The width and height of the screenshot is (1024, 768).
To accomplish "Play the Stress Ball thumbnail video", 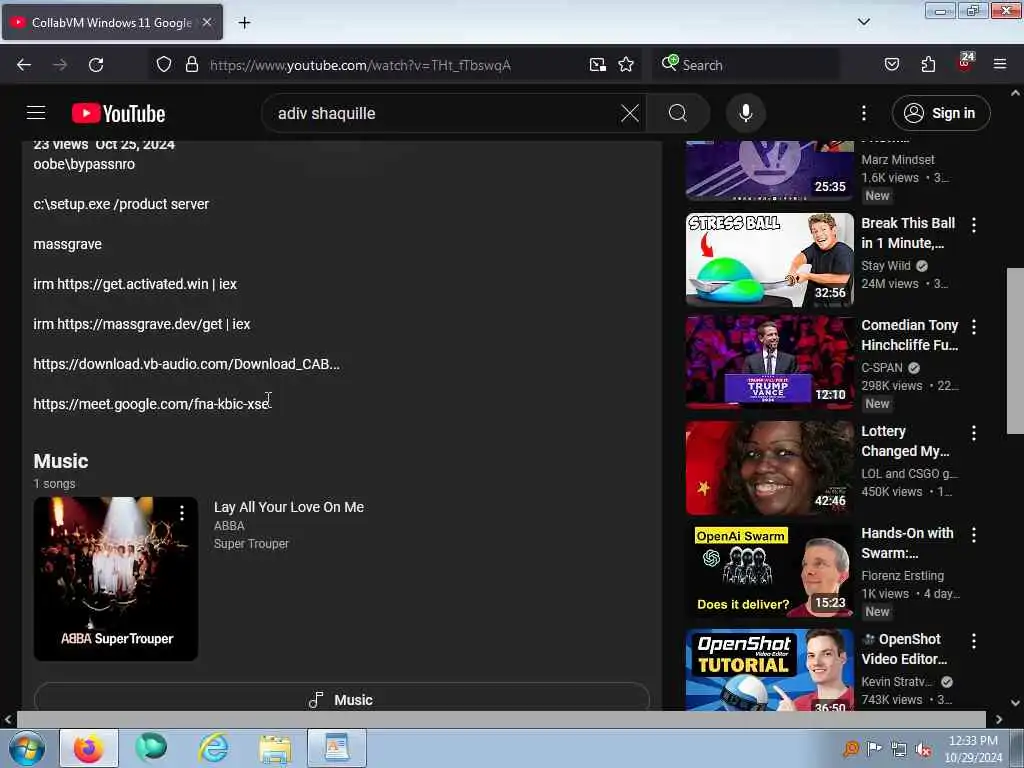I will click(x=770, y=260).
